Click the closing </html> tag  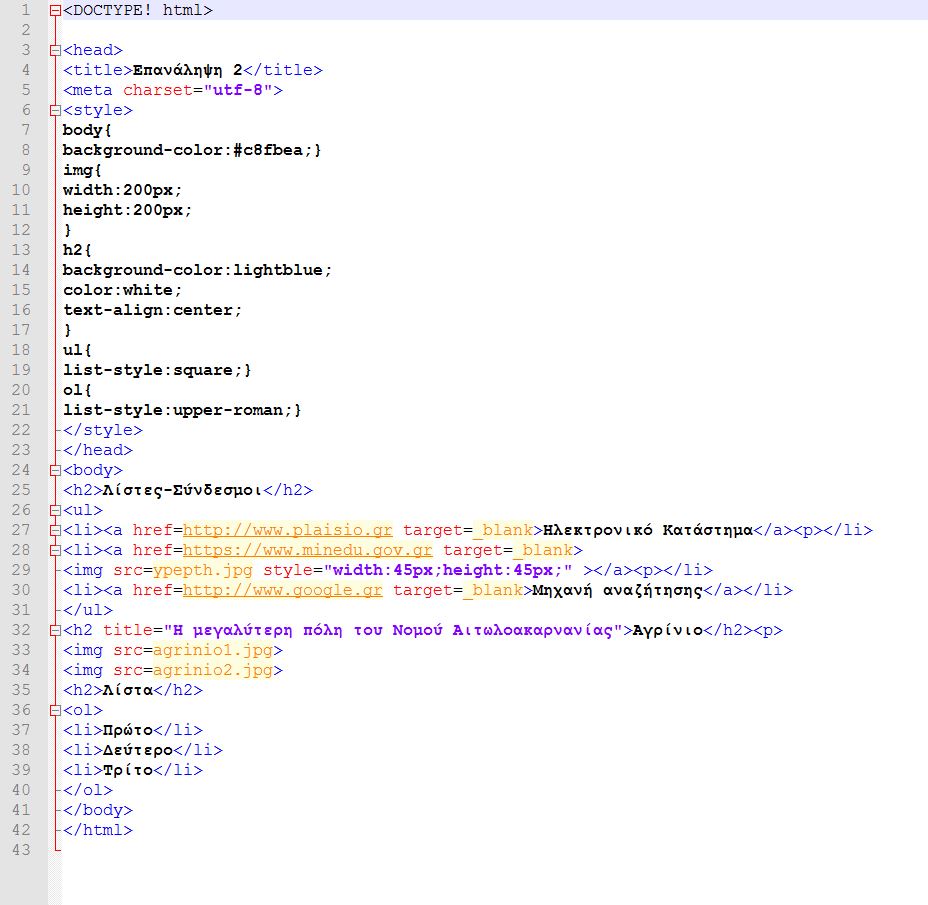98,830
